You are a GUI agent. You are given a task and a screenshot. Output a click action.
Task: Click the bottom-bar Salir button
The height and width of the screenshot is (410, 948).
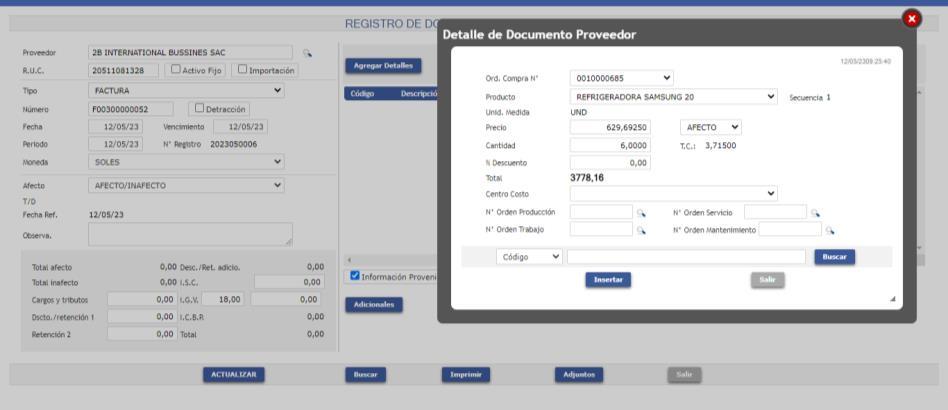684,375
